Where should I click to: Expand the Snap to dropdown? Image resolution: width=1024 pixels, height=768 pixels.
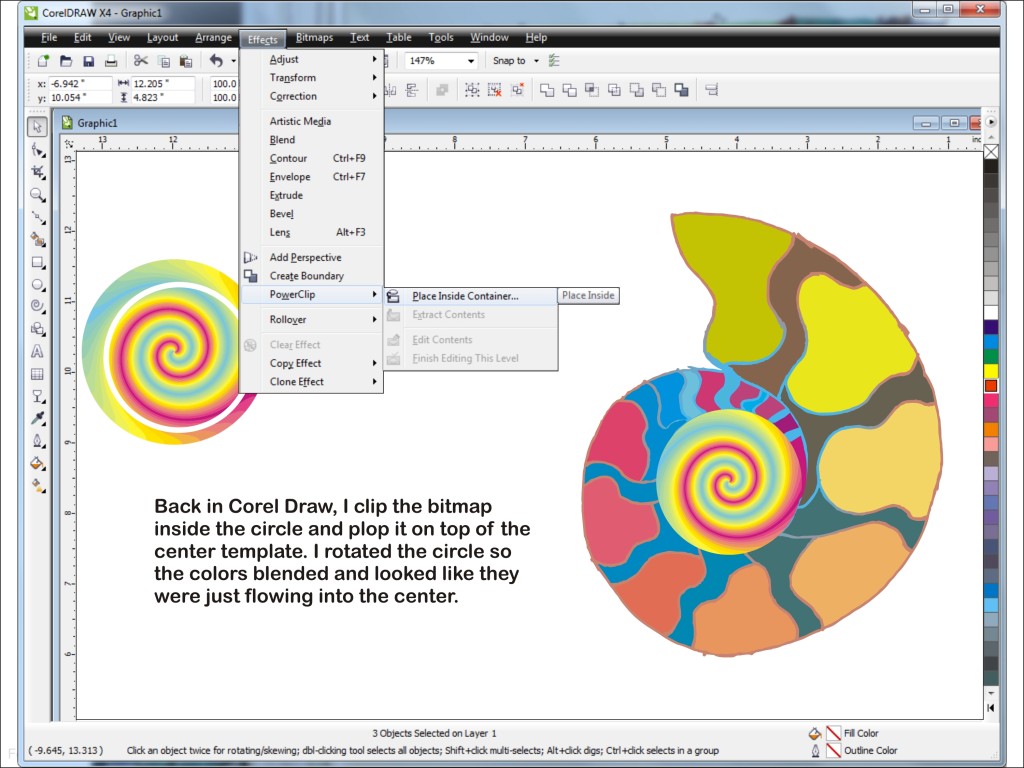click(536, 61)
